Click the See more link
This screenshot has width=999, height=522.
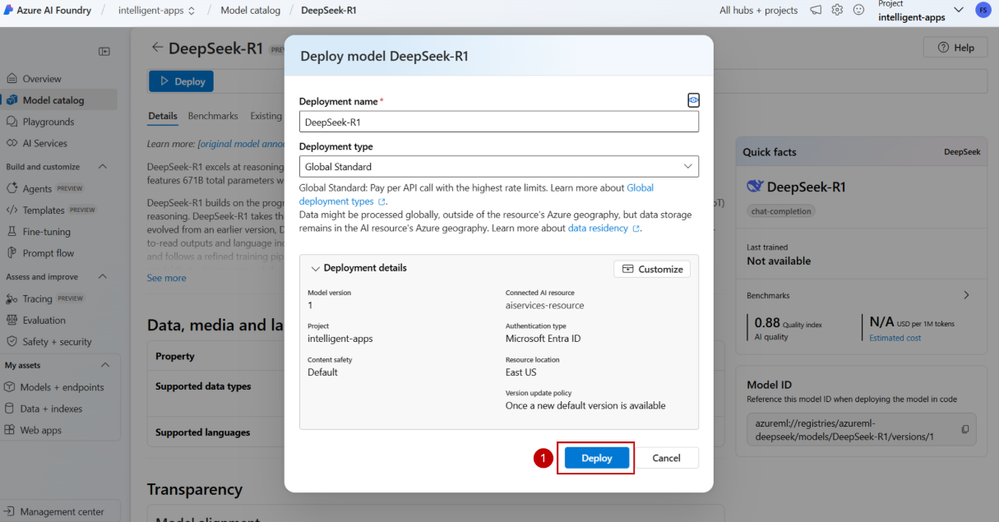point(166,278)
